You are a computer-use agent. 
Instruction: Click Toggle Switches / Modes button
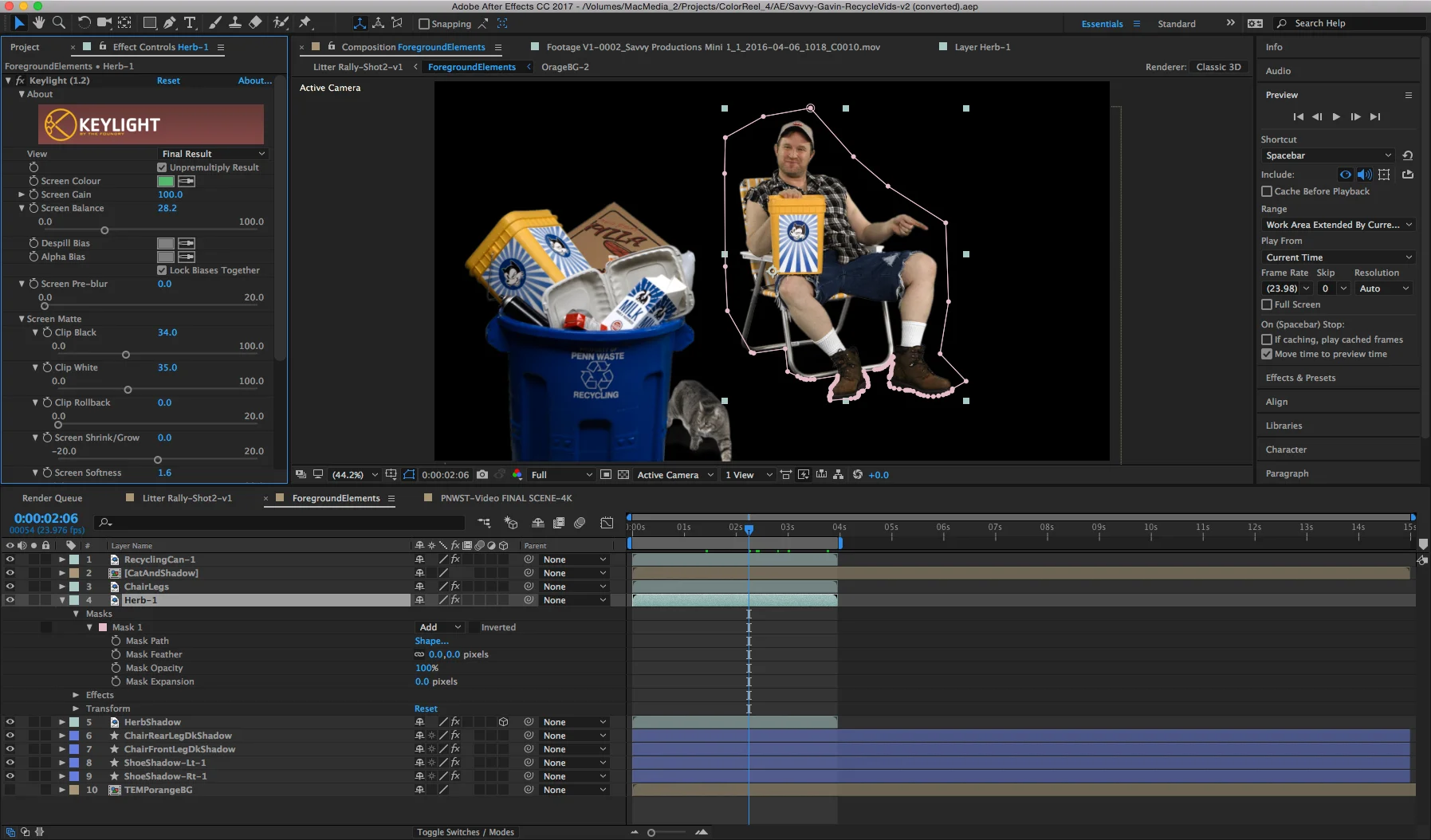(x=465, y=832)
